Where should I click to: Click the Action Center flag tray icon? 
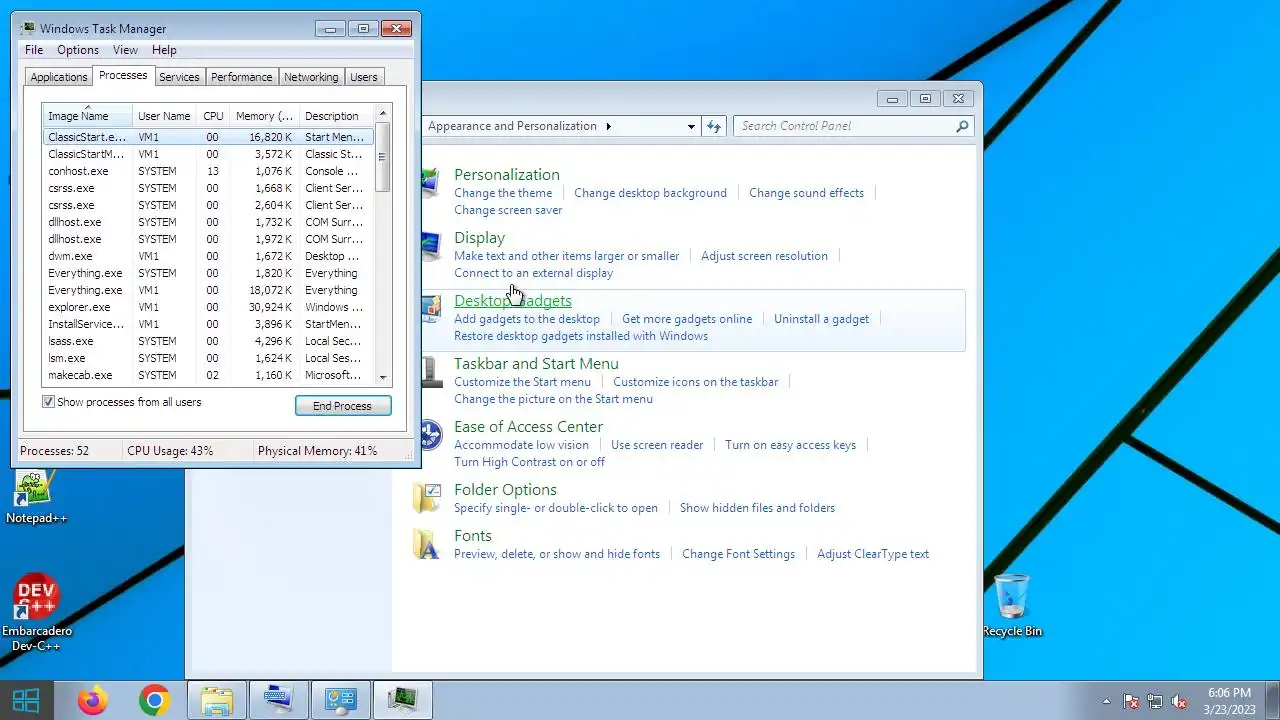(x=1131, y=701)
